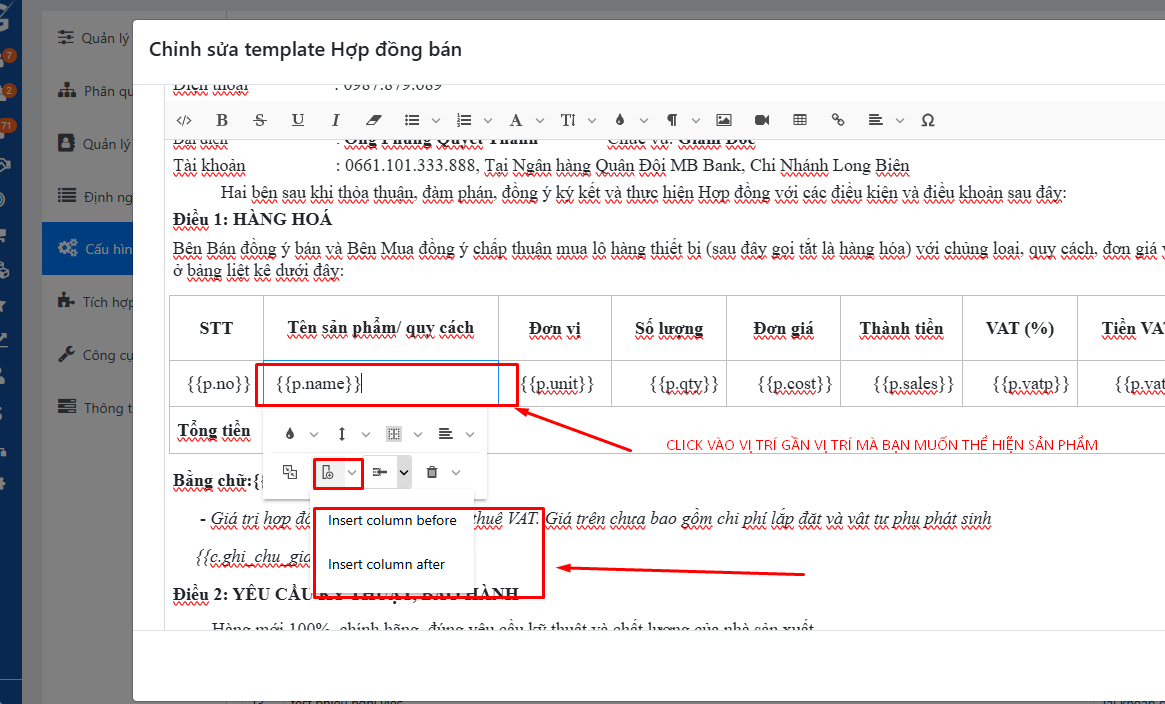Open the text color droplet in main toolbar
This screenshot has height=704, width=1165.
[620, 120]
